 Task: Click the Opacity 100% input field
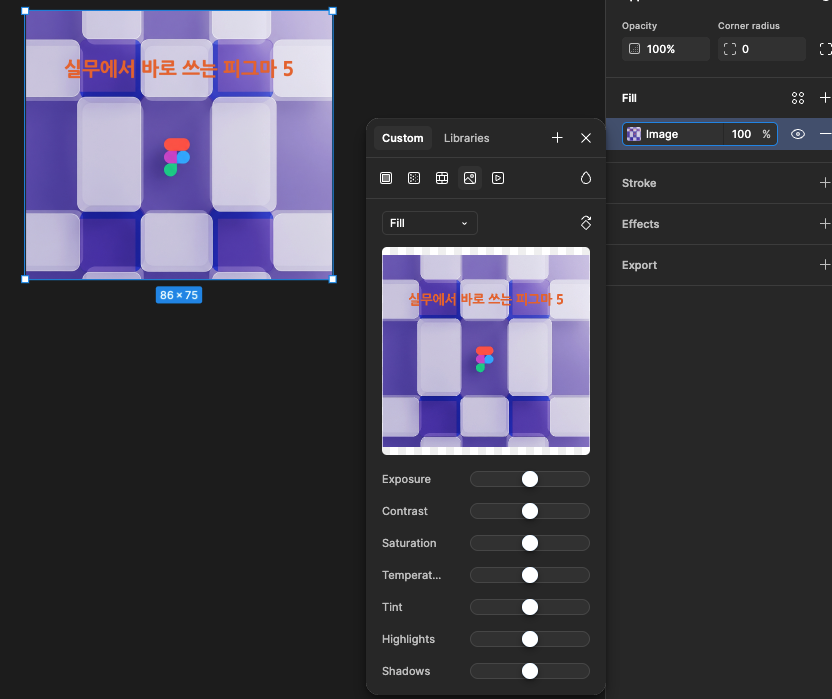tap(665, 49)
